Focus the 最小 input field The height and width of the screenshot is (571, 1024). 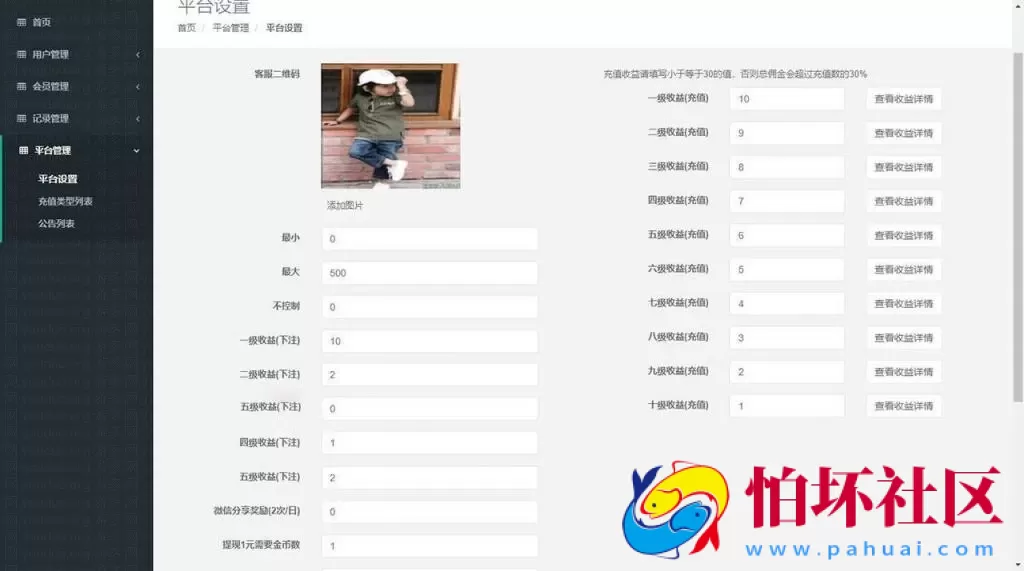click(430, 238)
